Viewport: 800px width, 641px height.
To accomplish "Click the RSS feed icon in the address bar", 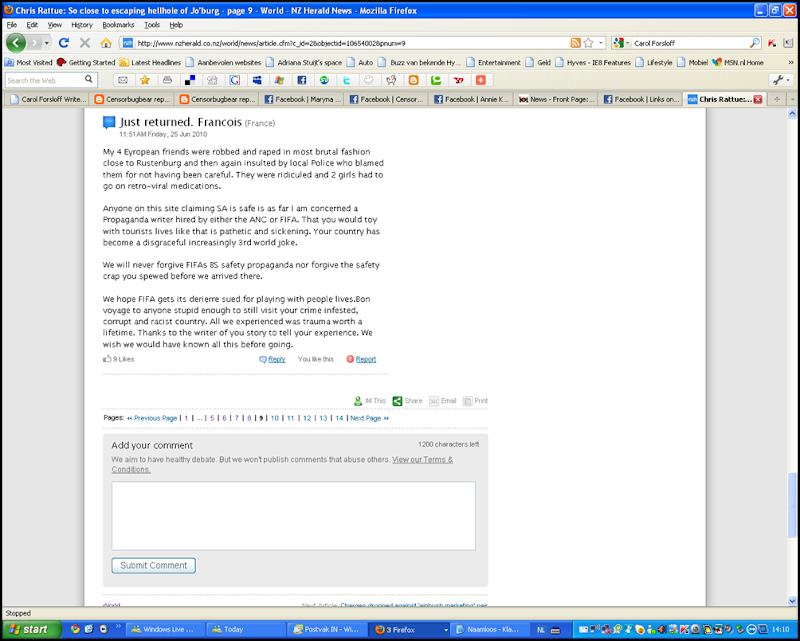I will [576, 43].
